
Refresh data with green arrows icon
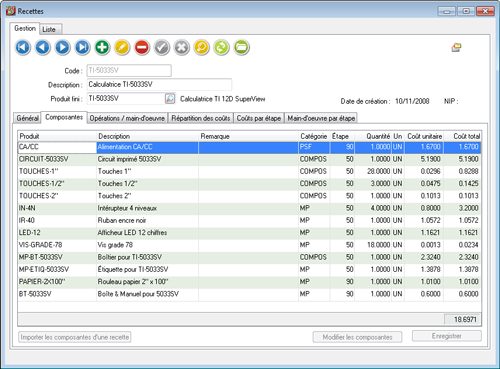point(222,47)
